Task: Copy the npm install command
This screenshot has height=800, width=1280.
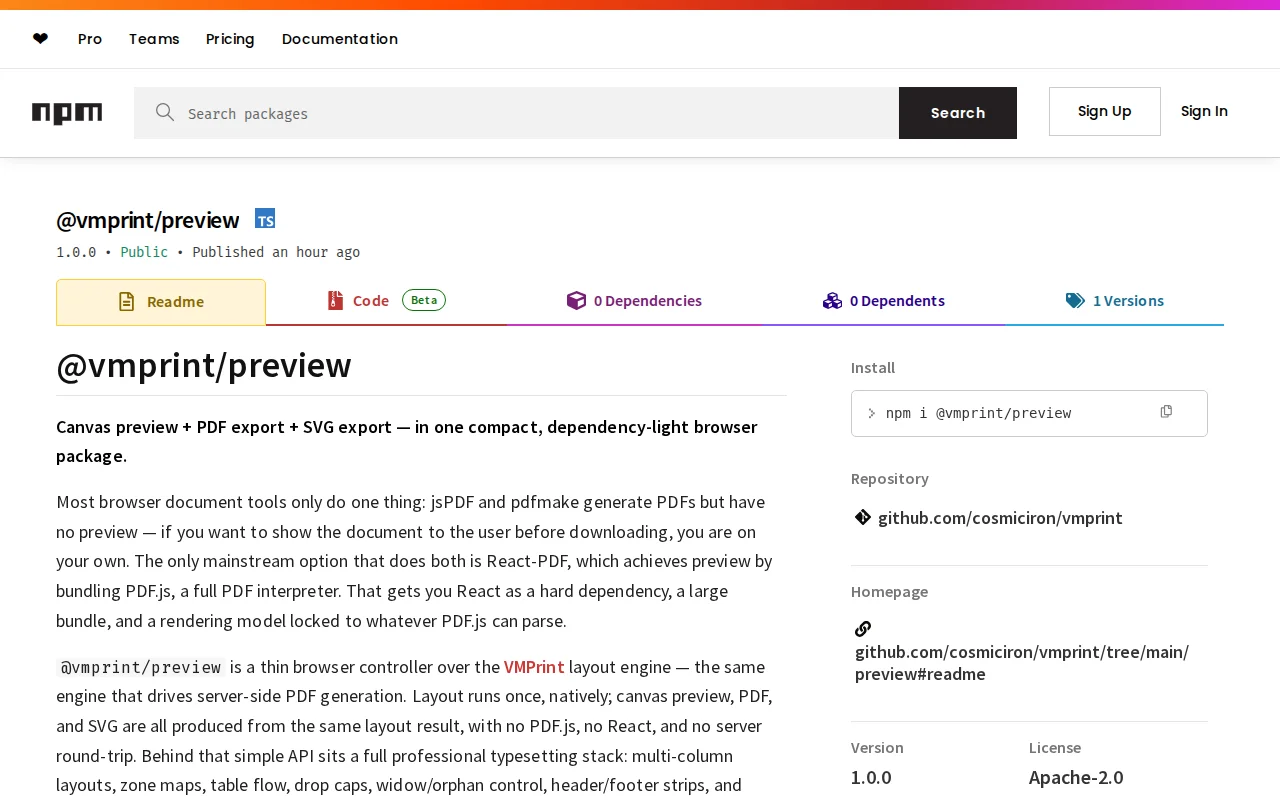Action: [x=1166, y=412]
